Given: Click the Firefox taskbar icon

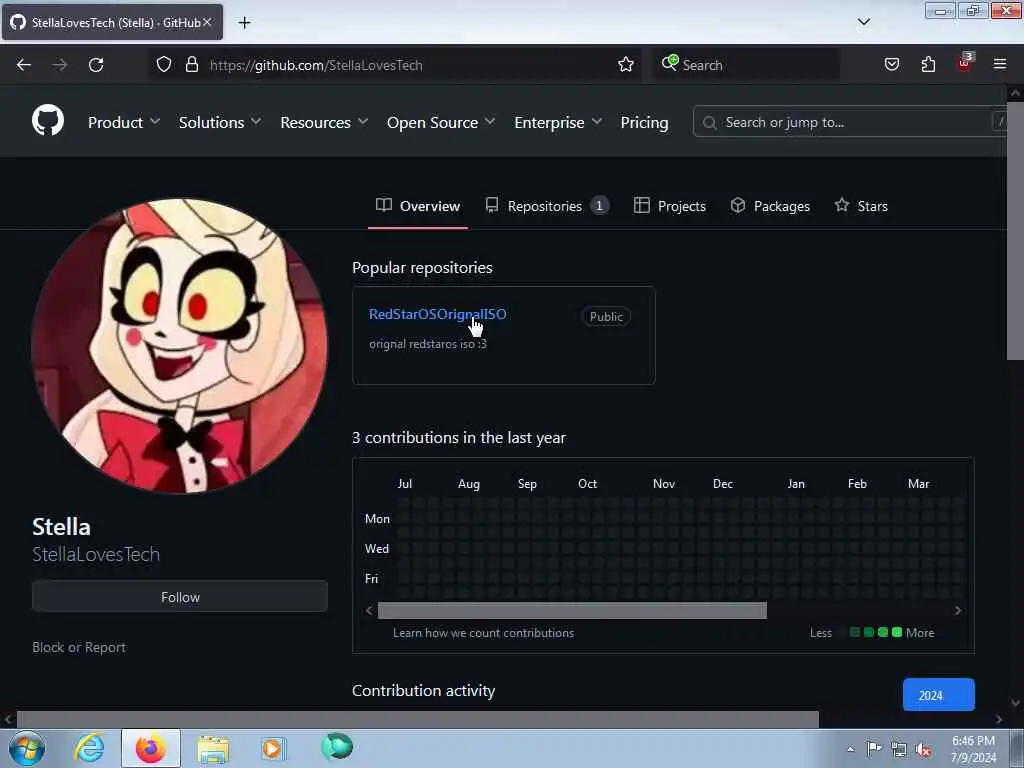Looking at the screenshot, I should point(151,748).
